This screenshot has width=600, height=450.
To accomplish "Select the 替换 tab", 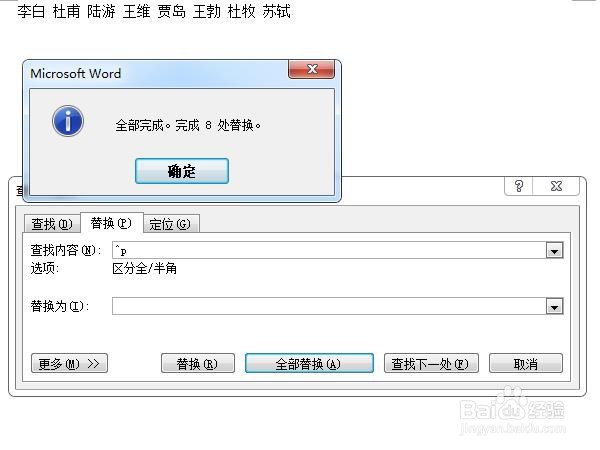I will click(111, 223).
